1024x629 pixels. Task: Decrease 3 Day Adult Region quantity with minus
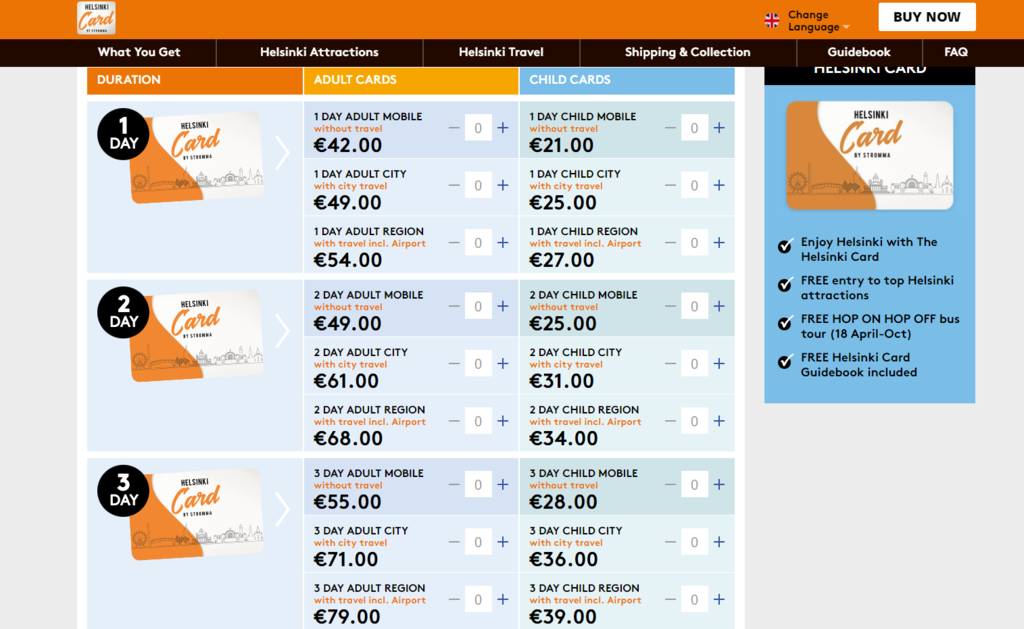(x=454, y=600)
